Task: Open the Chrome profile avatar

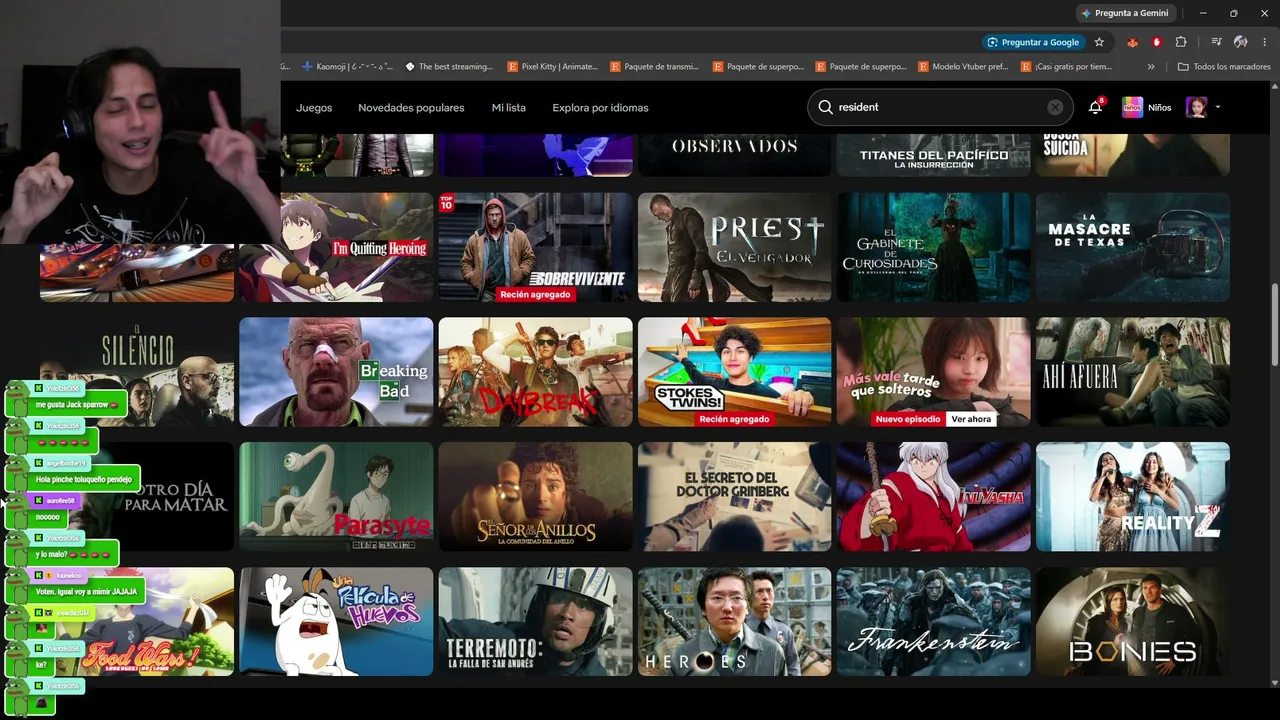Action: pyautogui.click(x=1240, y=42)
